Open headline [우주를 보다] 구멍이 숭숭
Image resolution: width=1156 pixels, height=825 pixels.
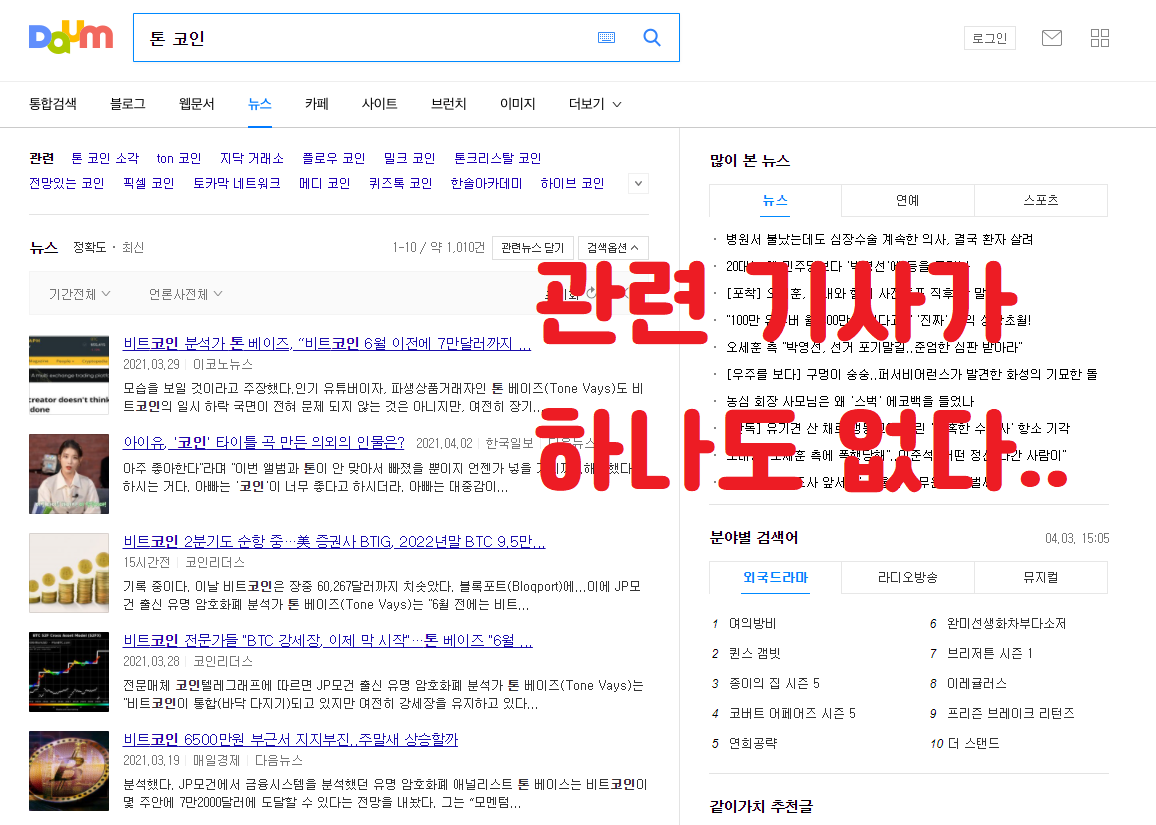point(911,375)
